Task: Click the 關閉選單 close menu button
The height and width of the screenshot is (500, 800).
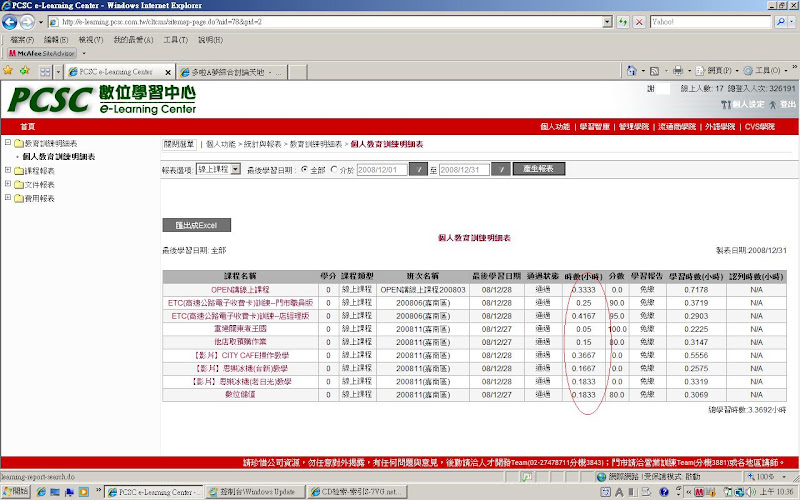Action: coord(179,144)
